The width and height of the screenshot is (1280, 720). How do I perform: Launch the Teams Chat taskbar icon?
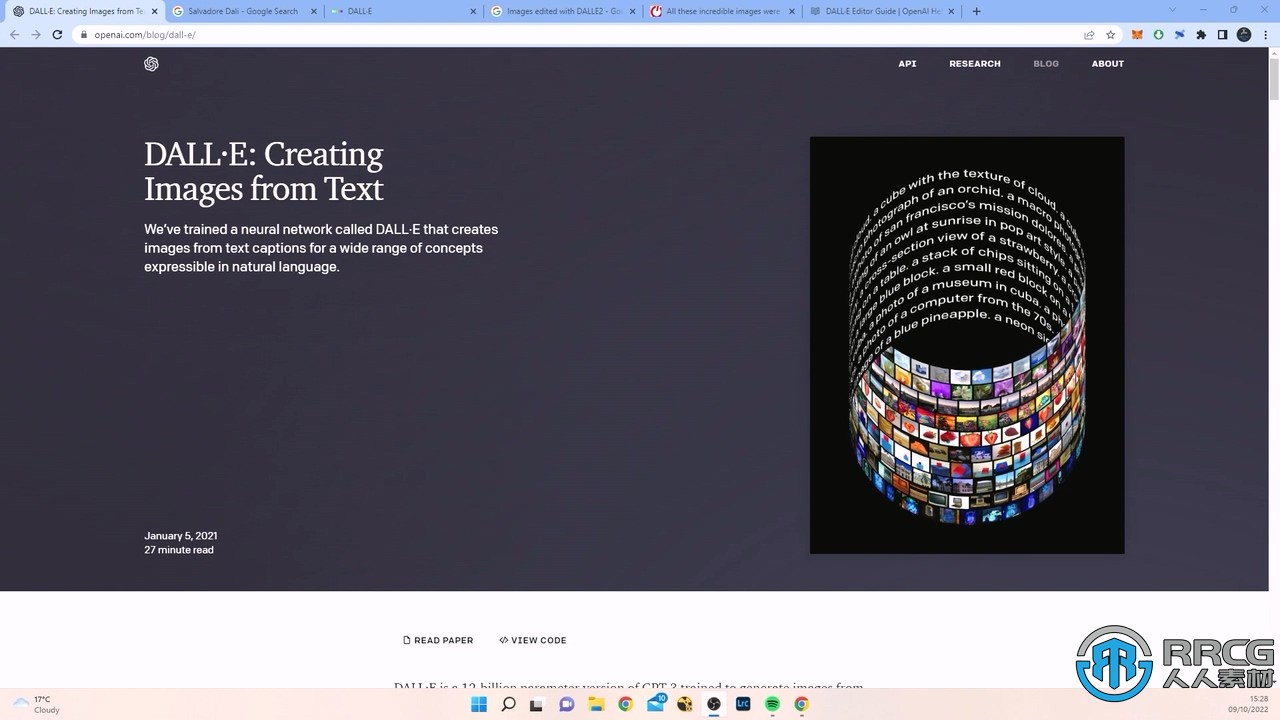pos(567,704)
